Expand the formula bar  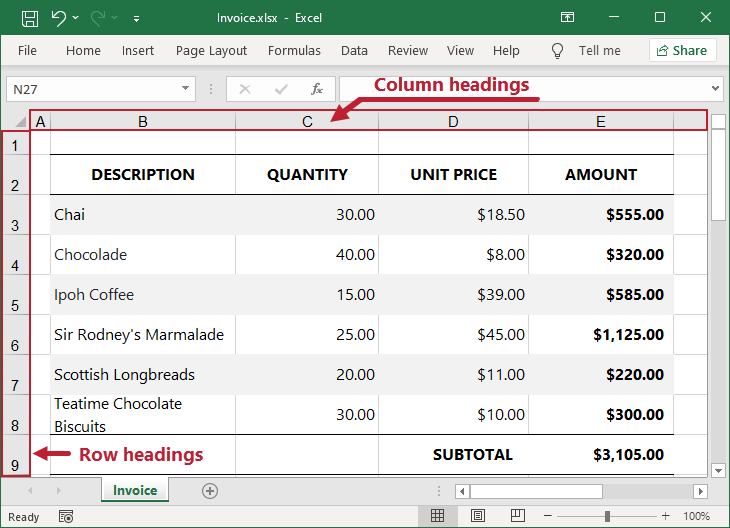(x=714, y=89)
